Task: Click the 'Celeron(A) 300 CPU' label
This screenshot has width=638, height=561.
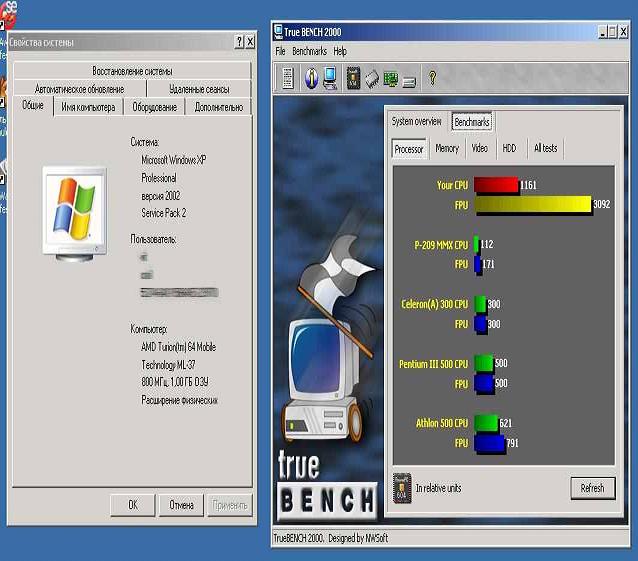Action: [435, 304]
